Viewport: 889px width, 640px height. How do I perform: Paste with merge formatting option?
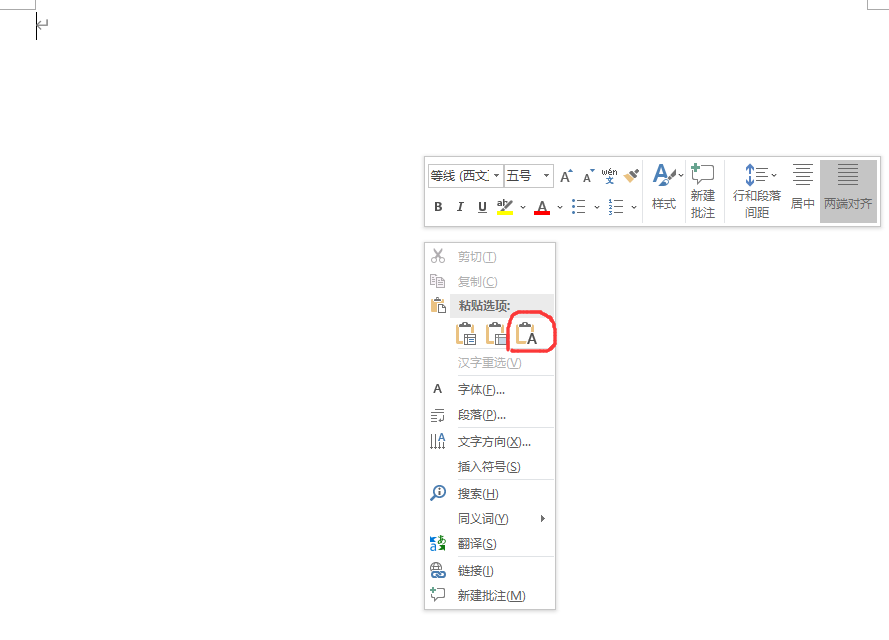coord(496,334)
